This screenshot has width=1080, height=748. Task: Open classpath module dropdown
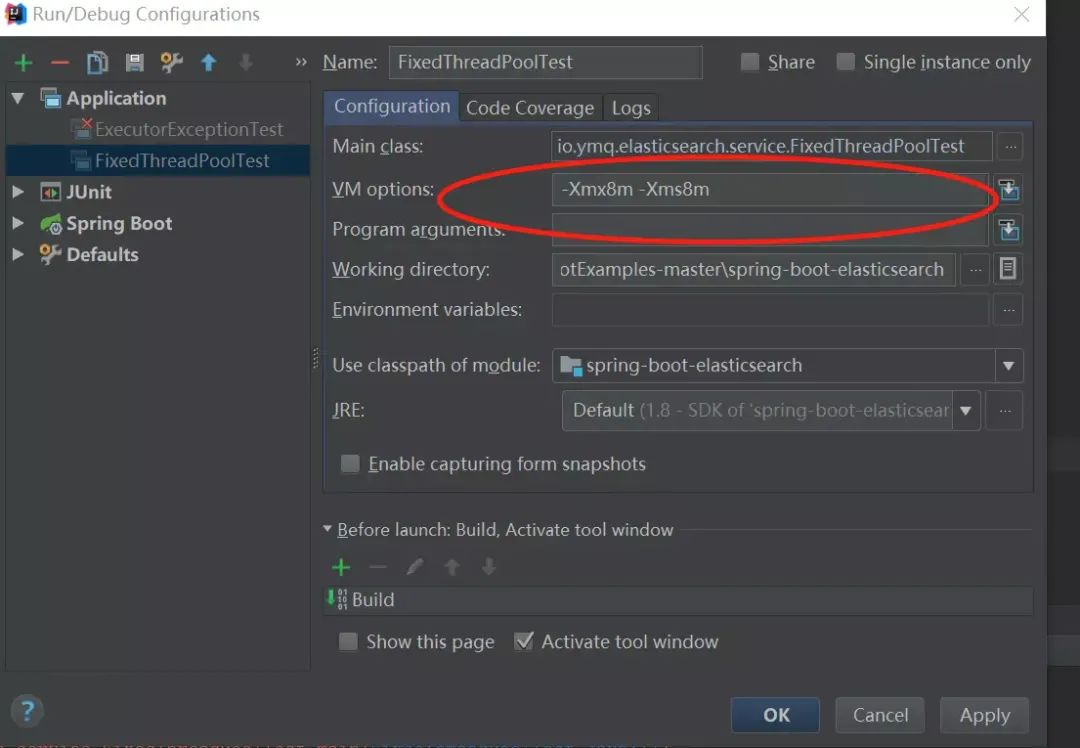point(1008,366)
